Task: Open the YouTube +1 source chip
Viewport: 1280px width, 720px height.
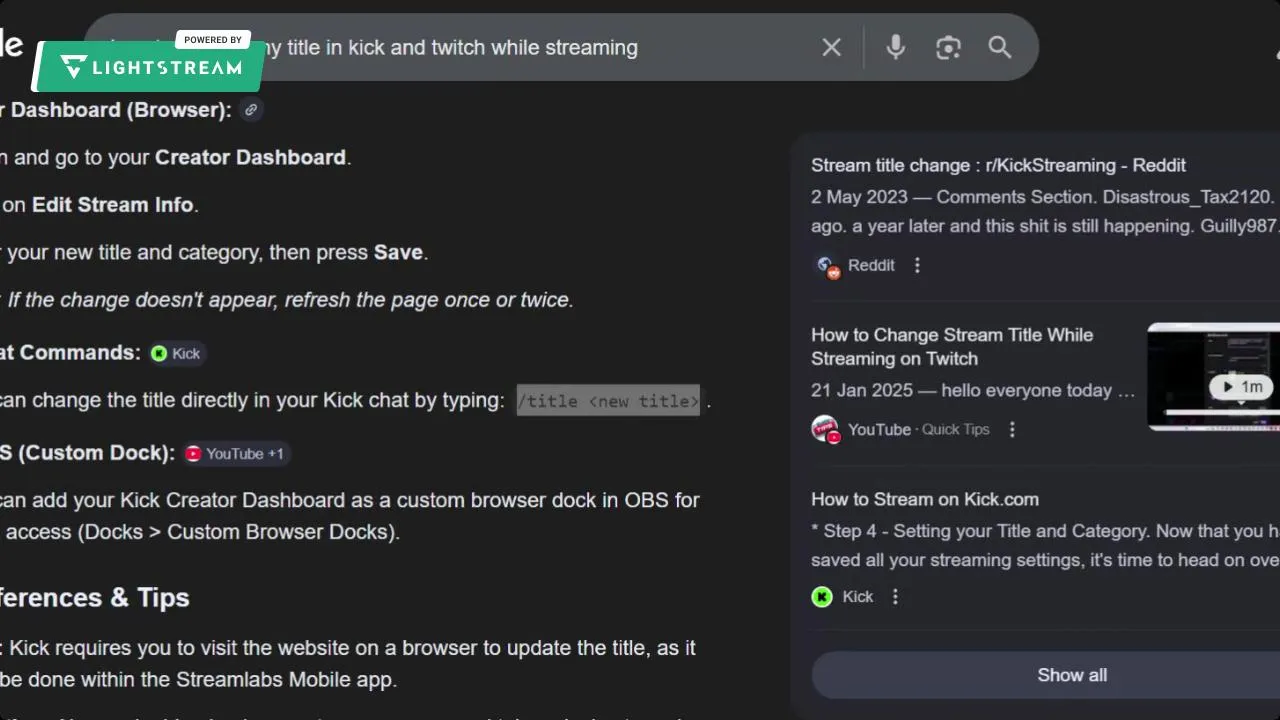Action: 235,453
